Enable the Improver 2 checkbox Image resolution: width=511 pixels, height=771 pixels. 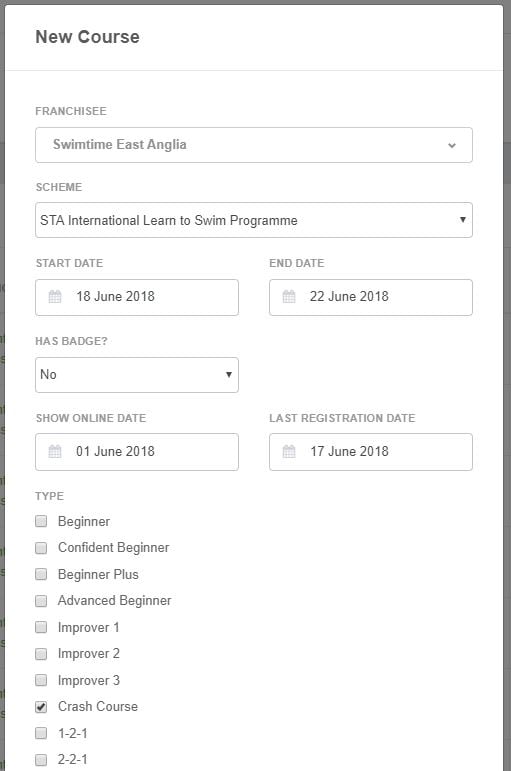pos(41,654)
